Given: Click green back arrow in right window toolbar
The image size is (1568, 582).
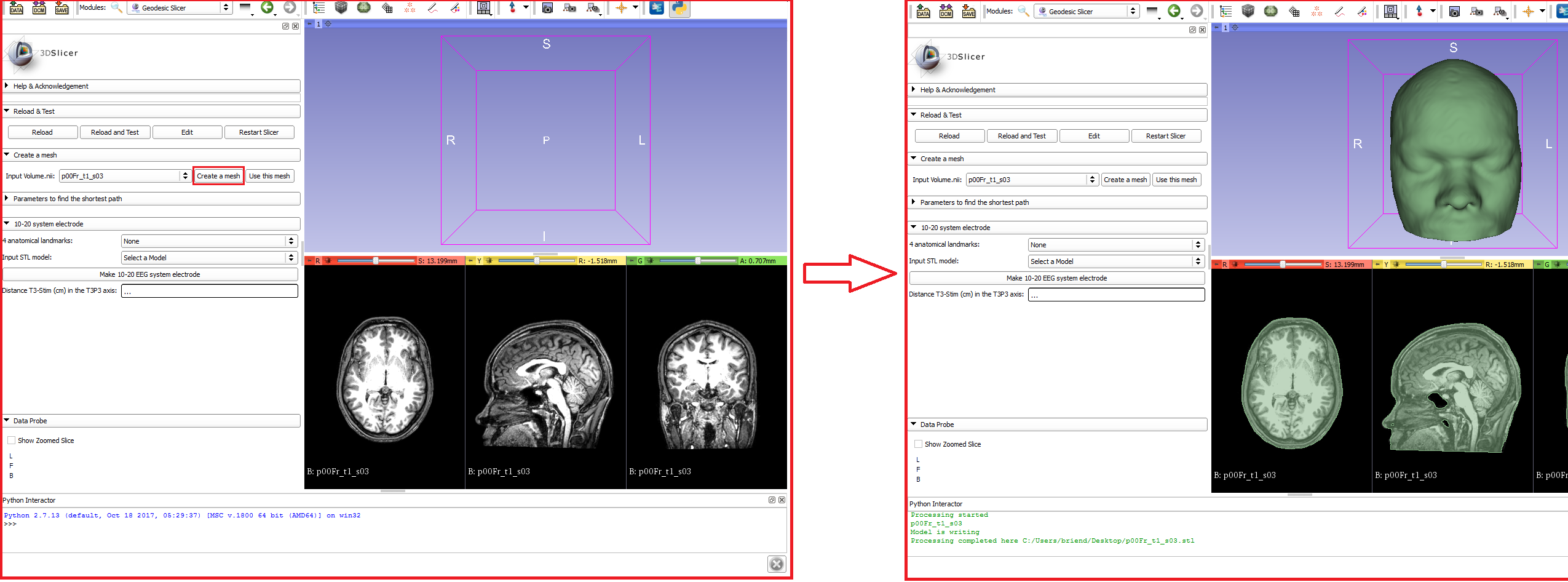Looking at the screenshot, I should [1174, 11].
